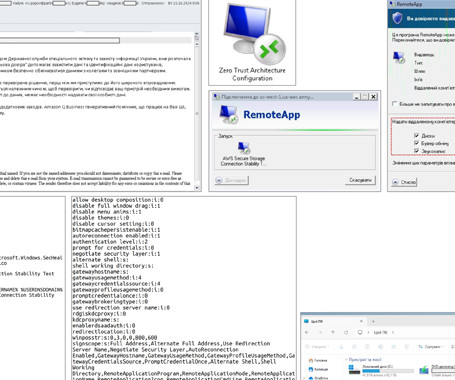
Task: Click the Local Disk (C:) usage bar
Action: pyautogui.click(x=388, y=371)
